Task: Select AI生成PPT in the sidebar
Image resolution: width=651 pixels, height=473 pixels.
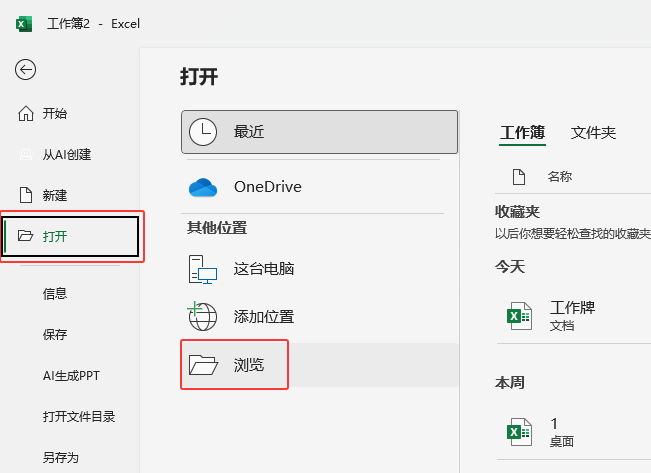Action: pos(70,376)
